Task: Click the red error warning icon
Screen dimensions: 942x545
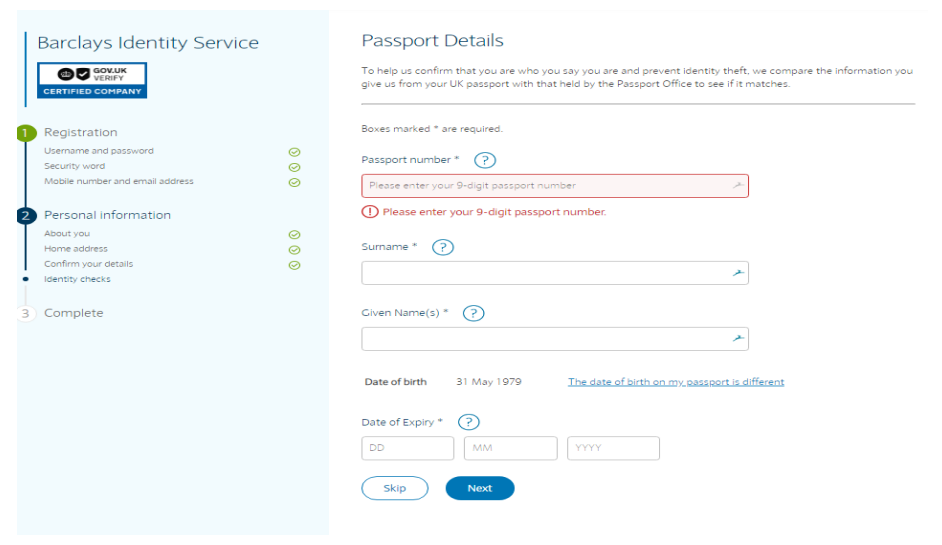Action: [370, 212]
